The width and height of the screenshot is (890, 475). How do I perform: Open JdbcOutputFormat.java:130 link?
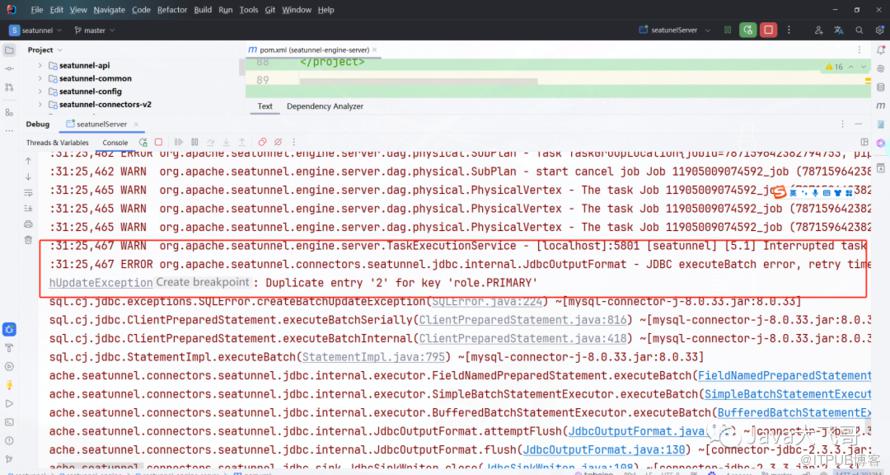tap(603, 450)
